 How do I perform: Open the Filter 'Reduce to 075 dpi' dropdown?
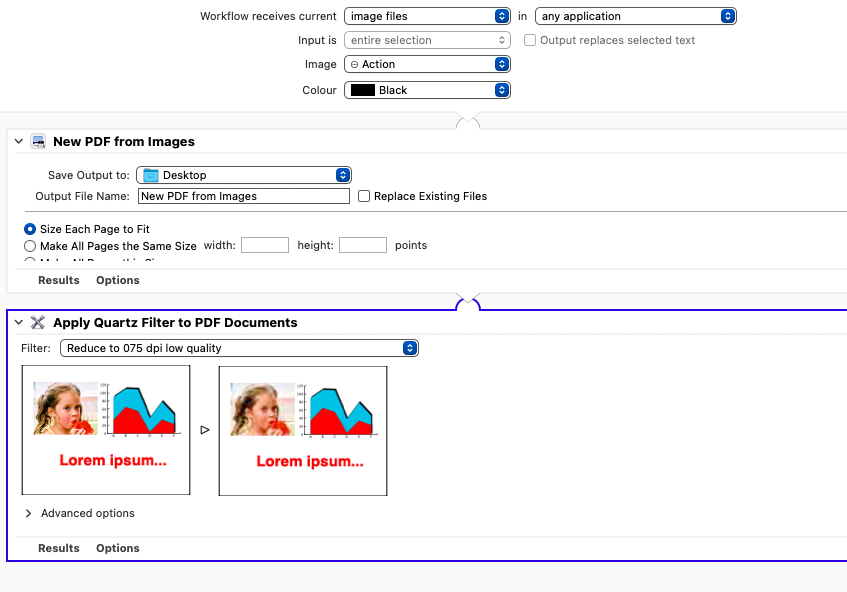click(239, 348)
